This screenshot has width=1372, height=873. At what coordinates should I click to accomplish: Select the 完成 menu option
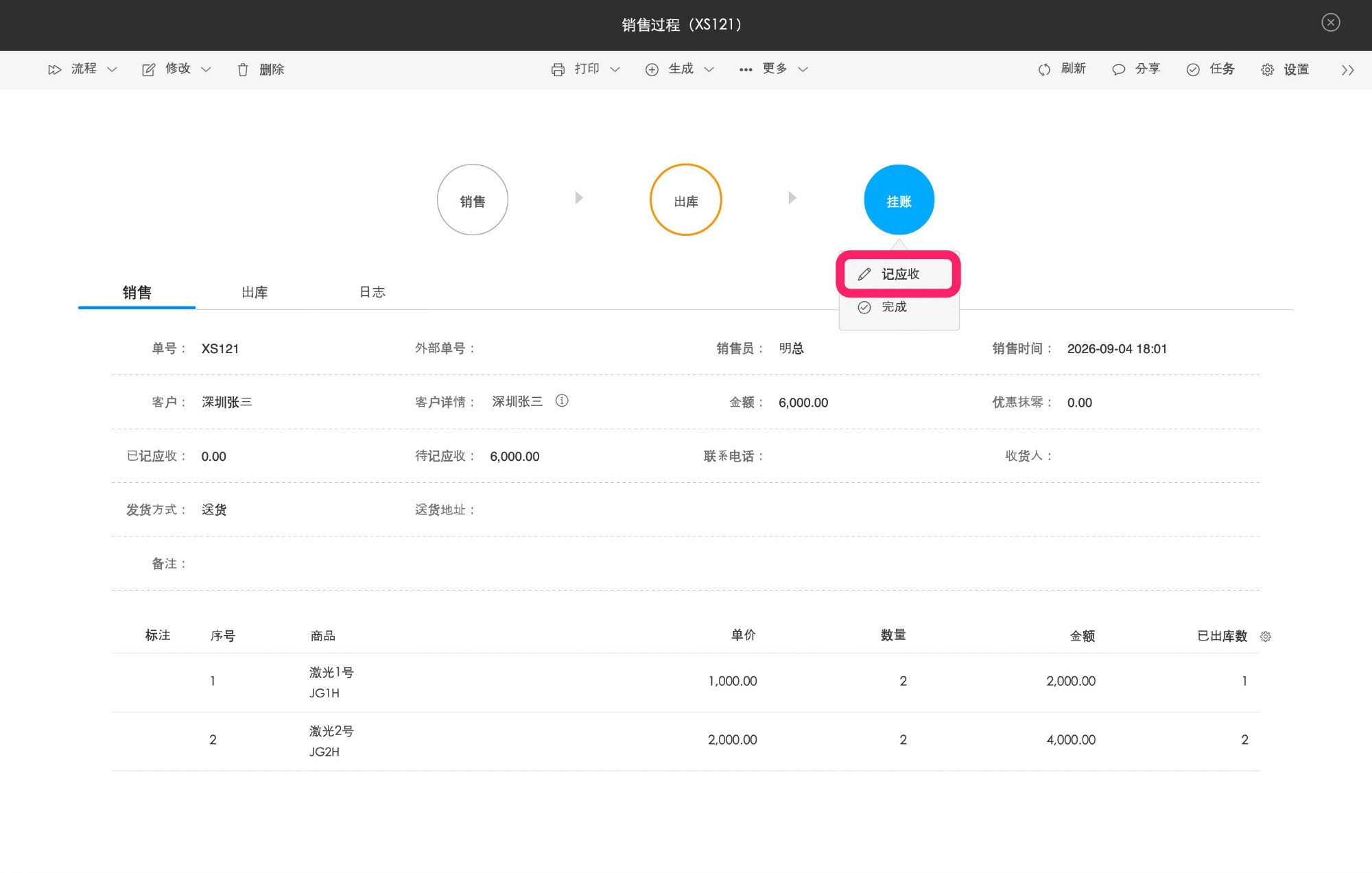point(898,307)
